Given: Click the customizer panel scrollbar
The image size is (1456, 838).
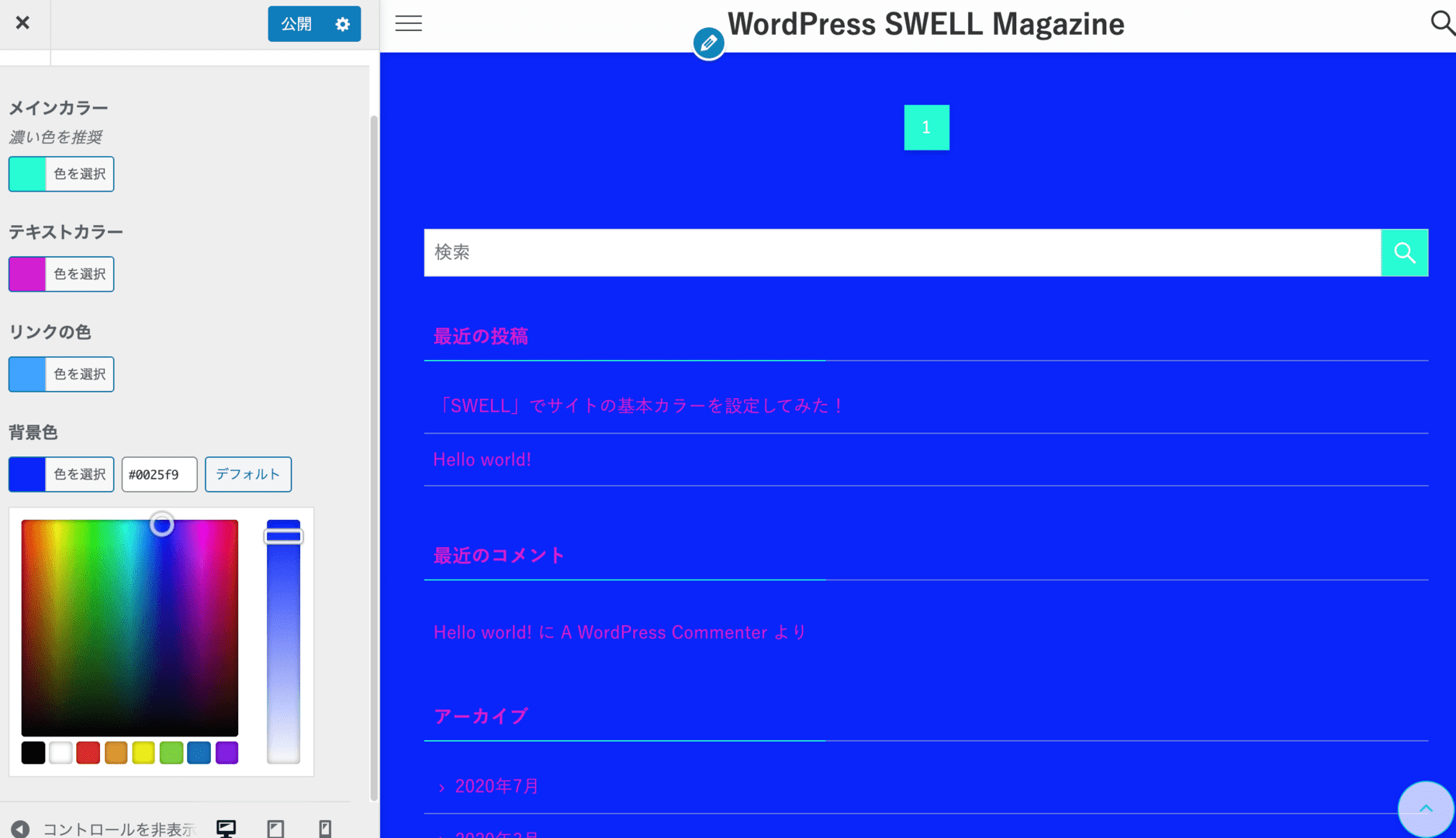Looking at the screenshot, I should click(x=374, y=458).
